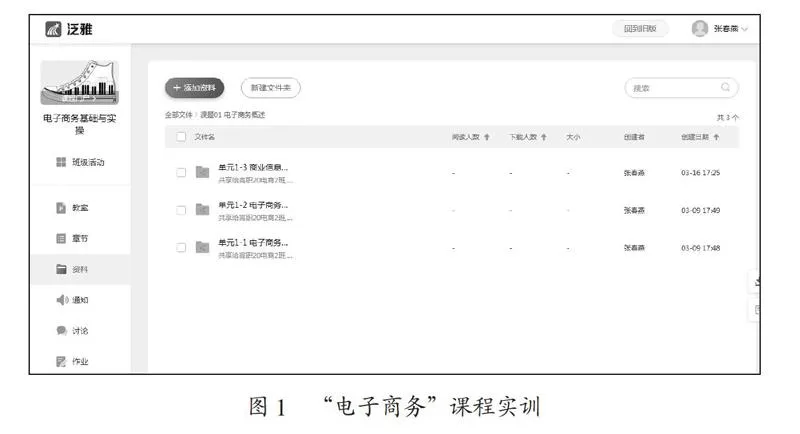Click the 资料 folder icon in sidebar
Viewport: 800px width, 434px height.
coord(61,269)
